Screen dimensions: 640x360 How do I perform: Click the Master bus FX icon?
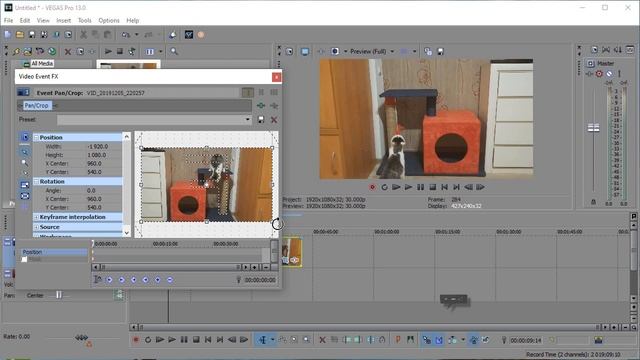click(x=590, y=74)
